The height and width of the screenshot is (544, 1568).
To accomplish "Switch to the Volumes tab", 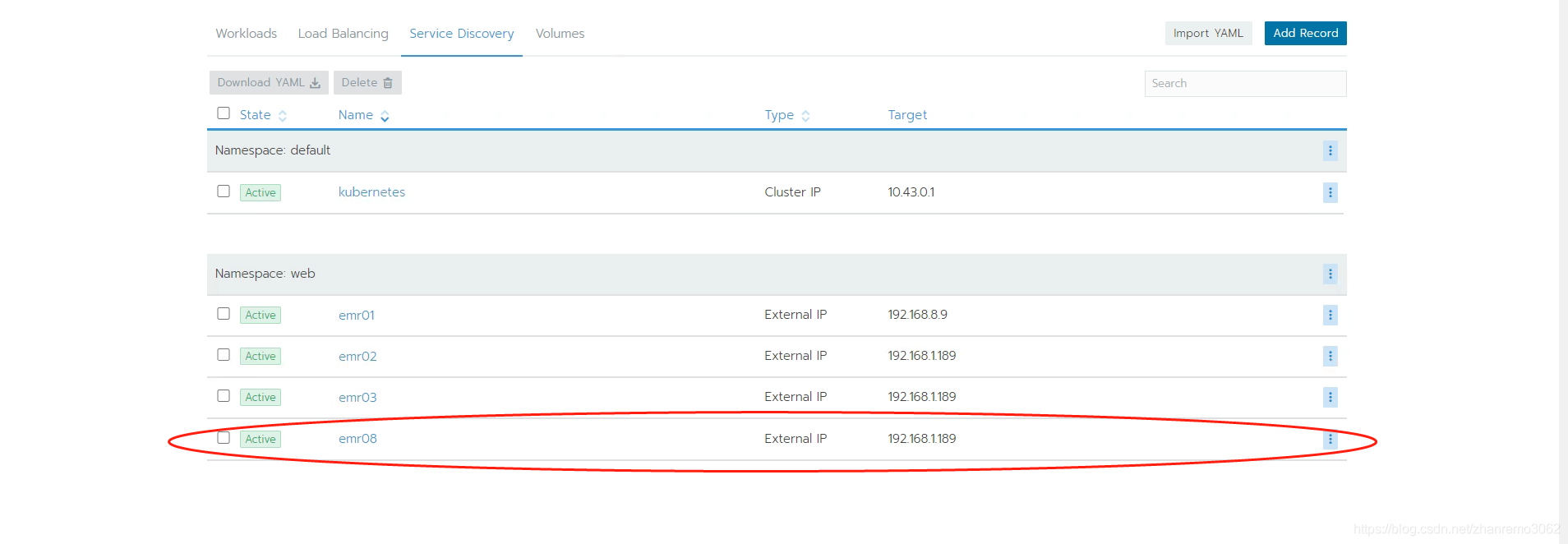I will [x=560, y=34].
